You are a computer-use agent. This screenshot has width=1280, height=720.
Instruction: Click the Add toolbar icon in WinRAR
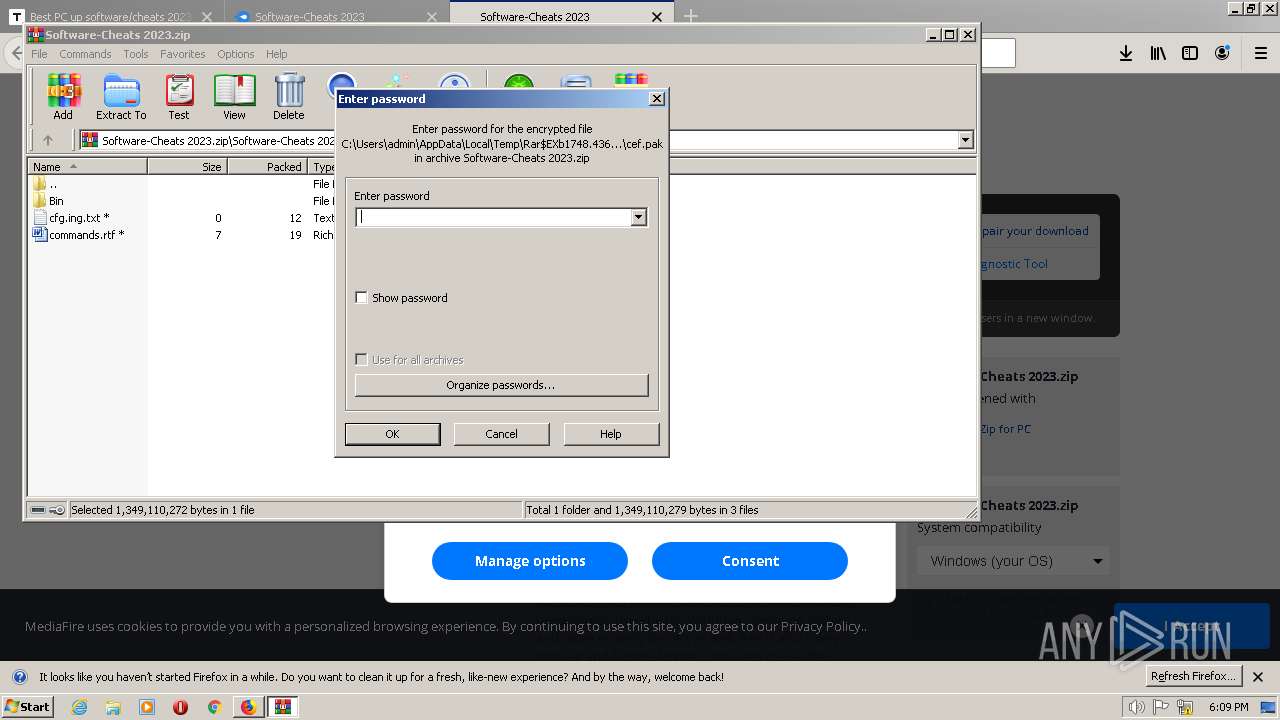tap(63, 97)
